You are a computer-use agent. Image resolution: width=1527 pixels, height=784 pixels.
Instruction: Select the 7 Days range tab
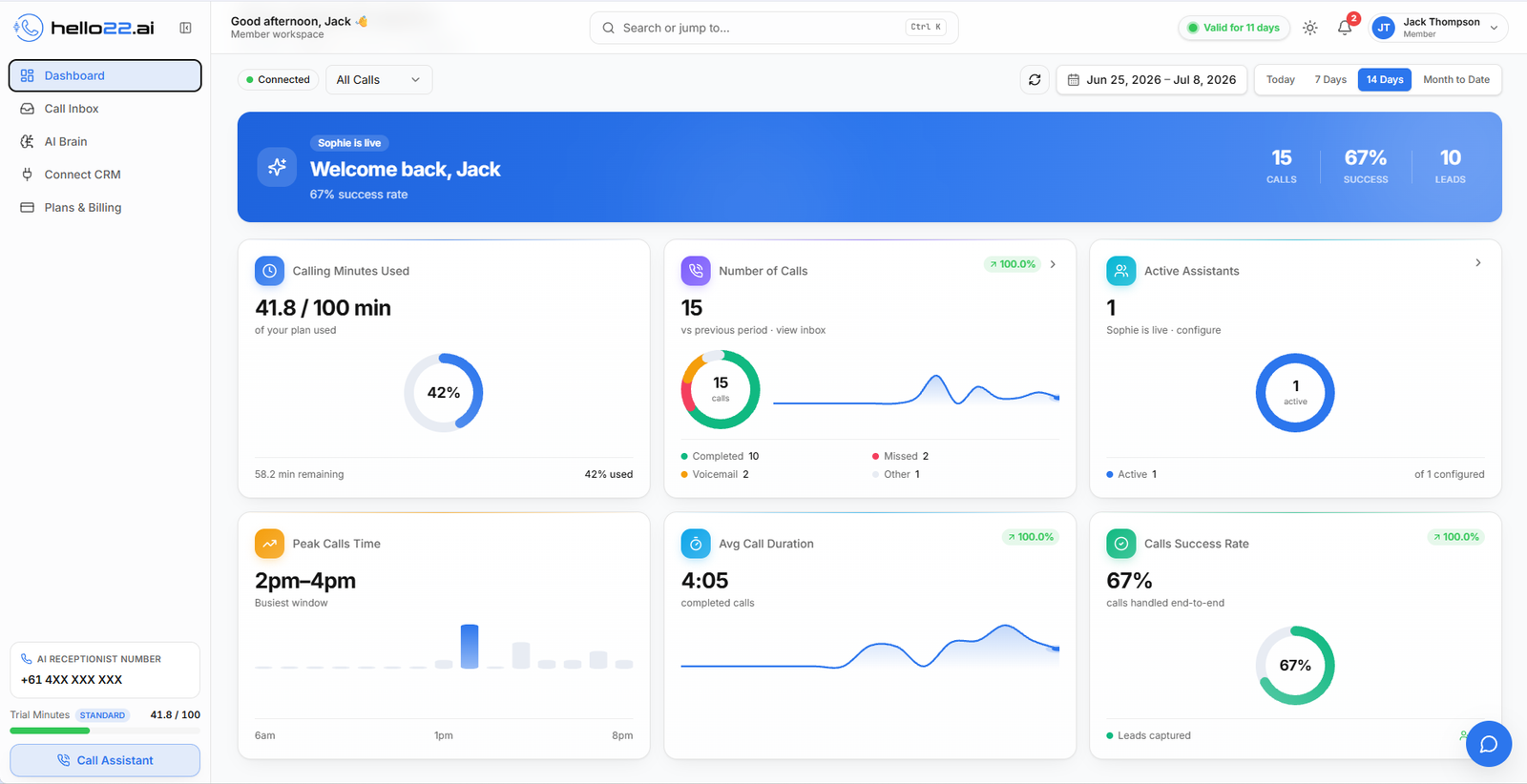click(x=1330, y=80)
